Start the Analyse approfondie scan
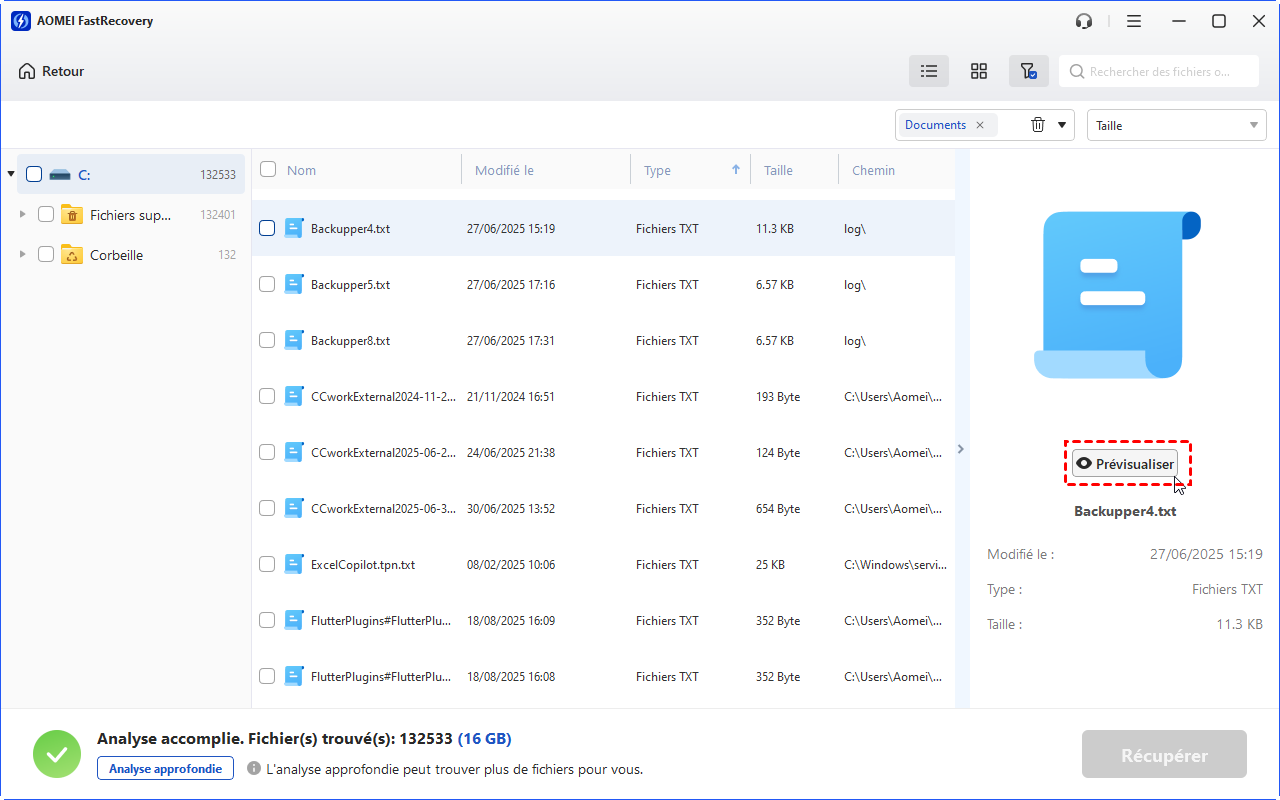Screen dimensions: 1280x800 tap(166, 768)
